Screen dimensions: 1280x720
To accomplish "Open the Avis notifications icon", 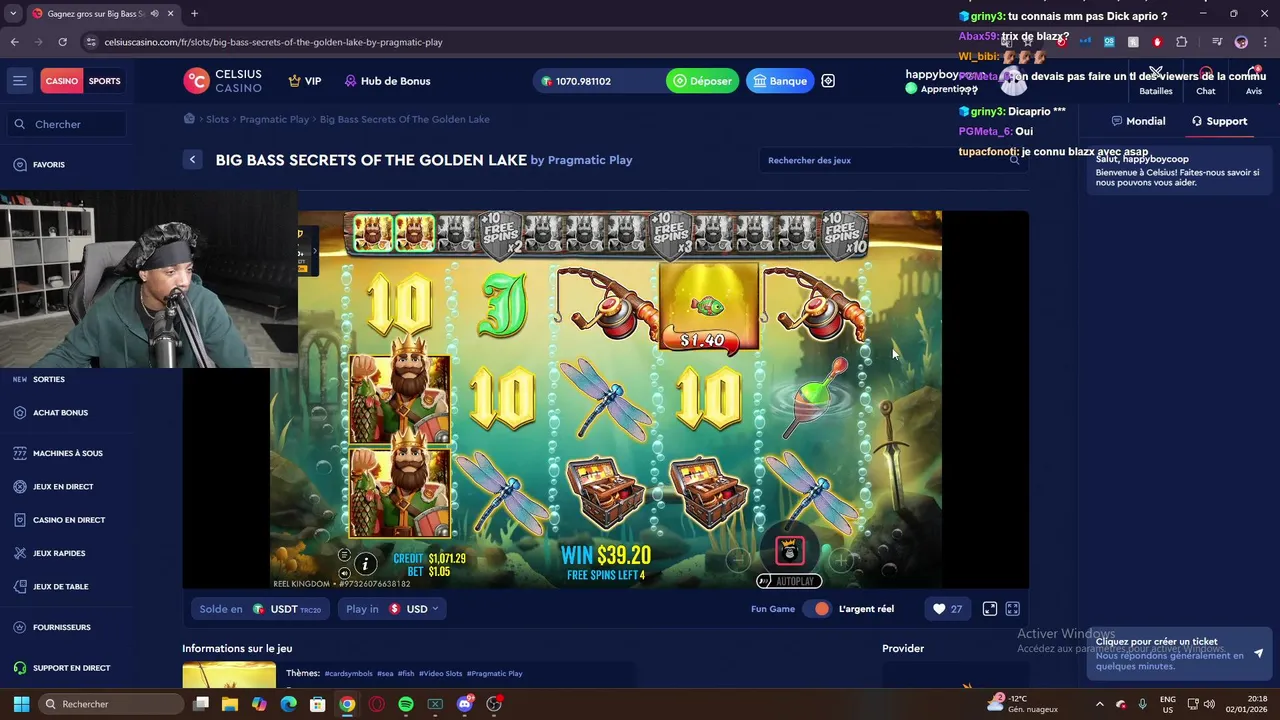I will [1254, 81].
